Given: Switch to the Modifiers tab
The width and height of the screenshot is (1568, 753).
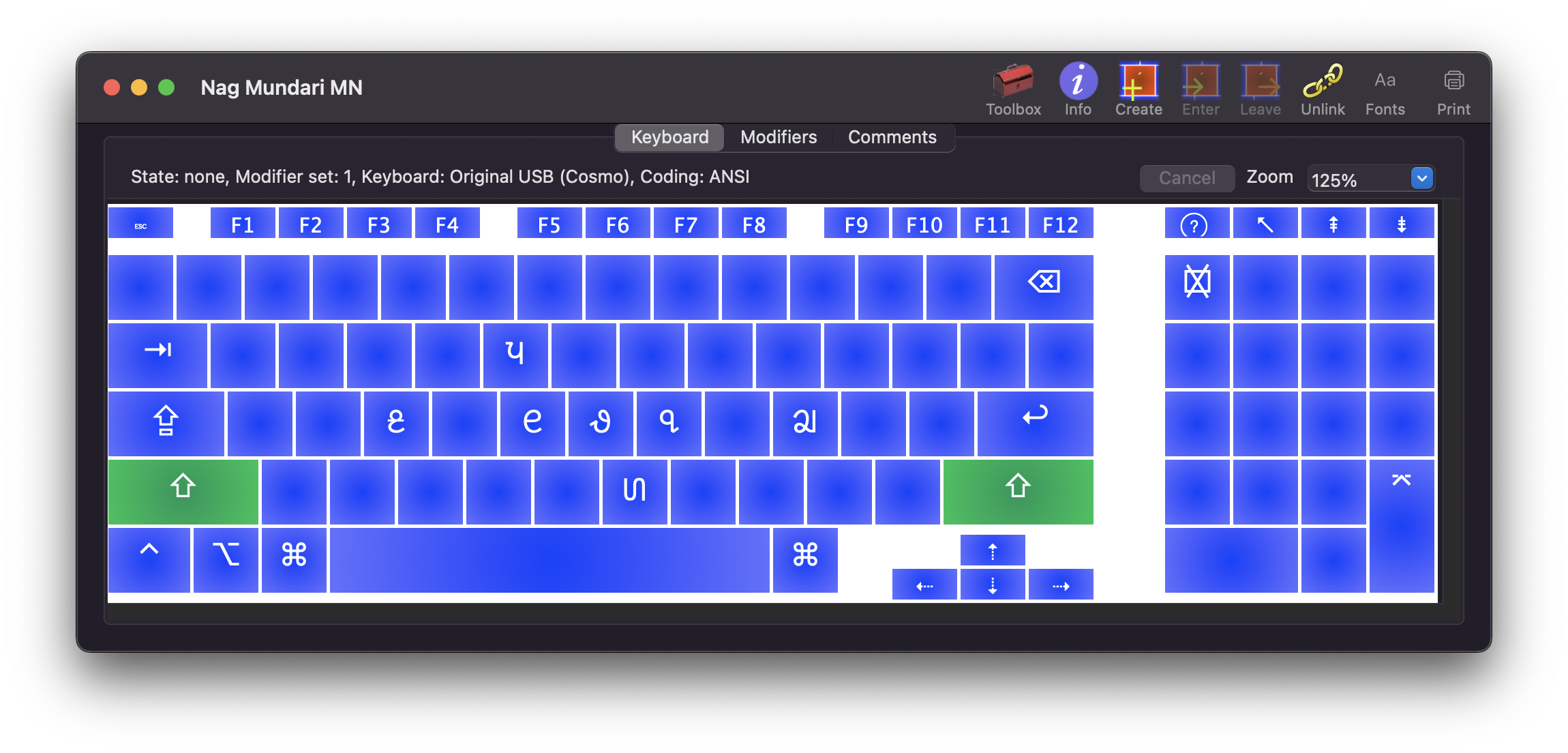Looking at the screenshot, I should 778,137.
